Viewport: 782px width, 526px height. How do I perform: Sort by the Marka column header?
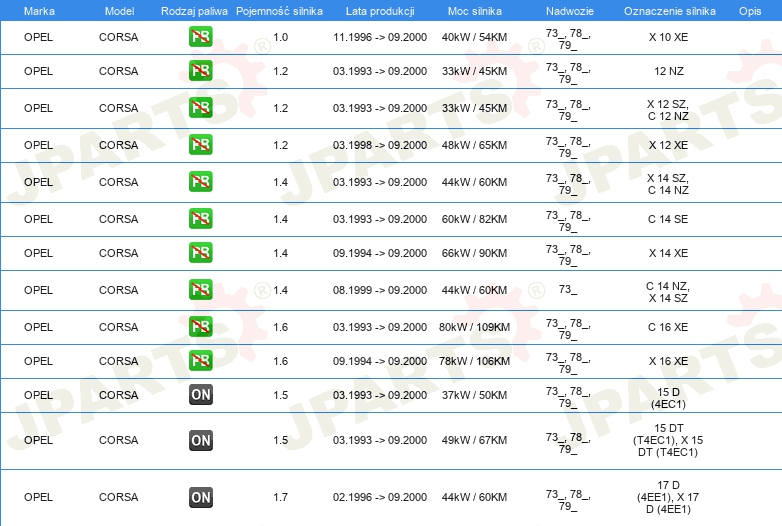pyautogui.click(x=39, y=11)
